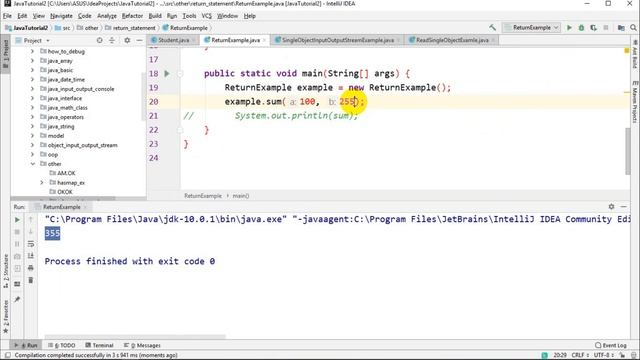Viewport: 640px width, 360px height.
Task: Click the vertical Project side tab
Action: (x=5, y=54)
